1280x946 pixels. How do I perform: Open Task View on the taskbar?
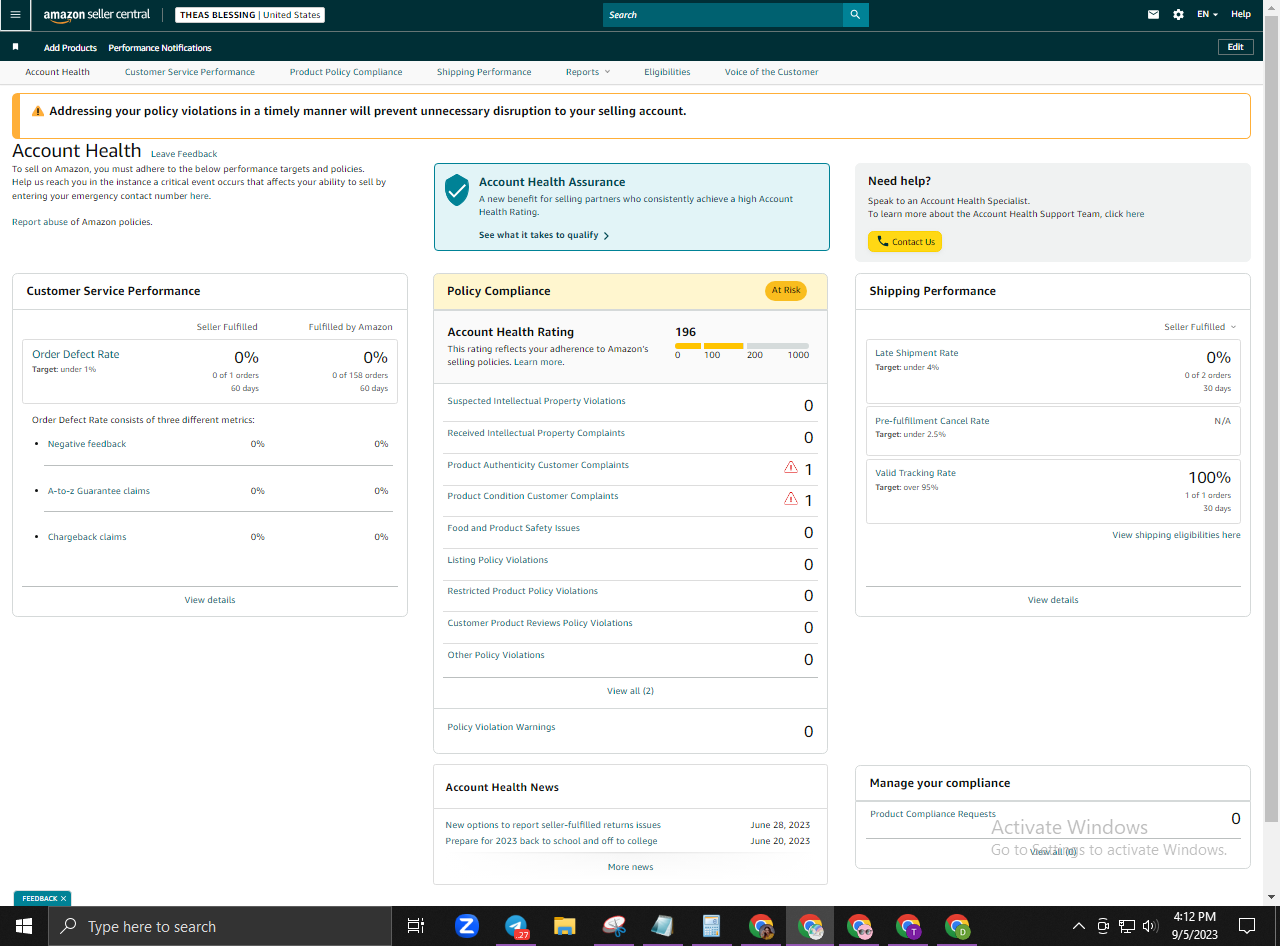416,926
